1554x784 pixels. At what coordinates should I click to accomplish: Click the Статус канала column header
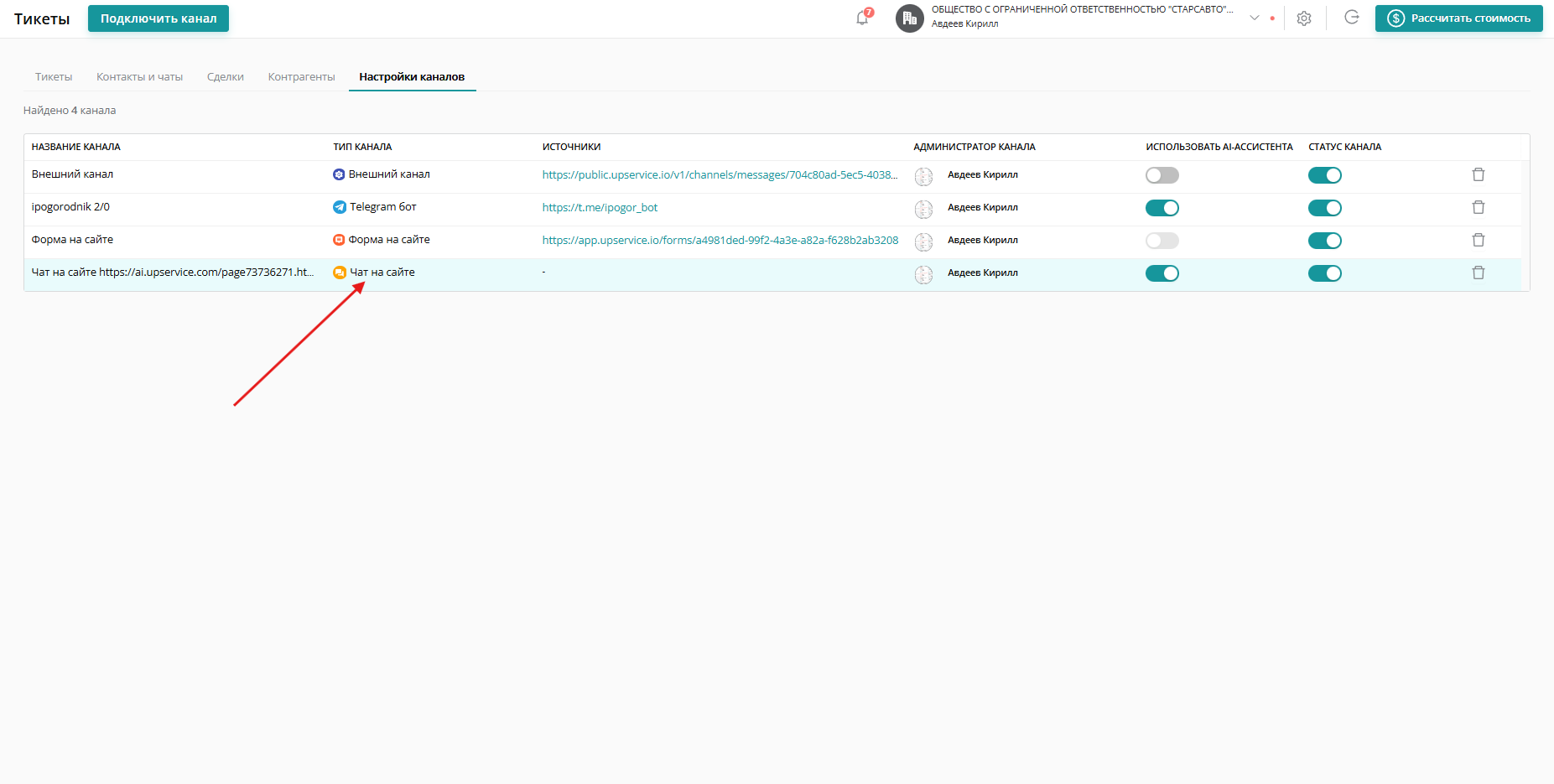(x=1345, y=147)
